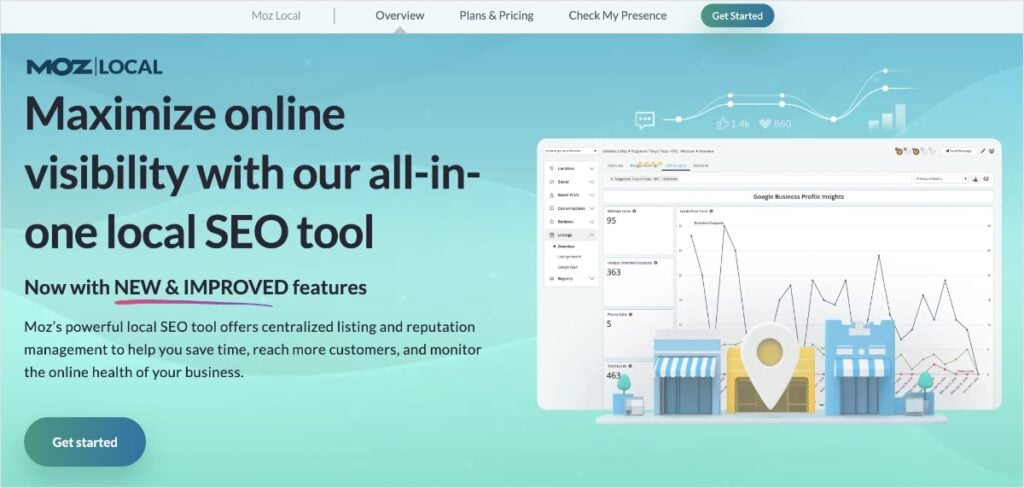The width and height of the screenshot is (1024, 488).
Task: Select the Overview item under Listings
Action: point(566,246)
